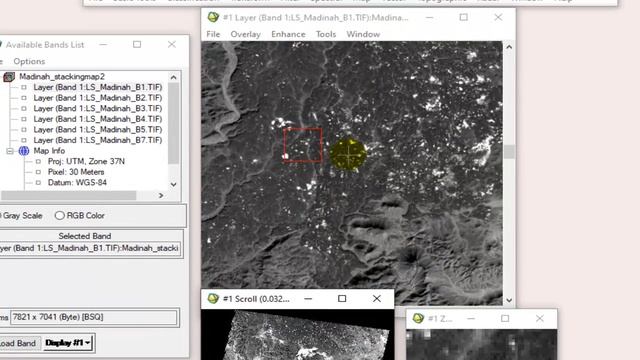This screenshot has height=360, width=640.
Task: Click scroll down arrow of image display window
Action: (x=509, y=300)
